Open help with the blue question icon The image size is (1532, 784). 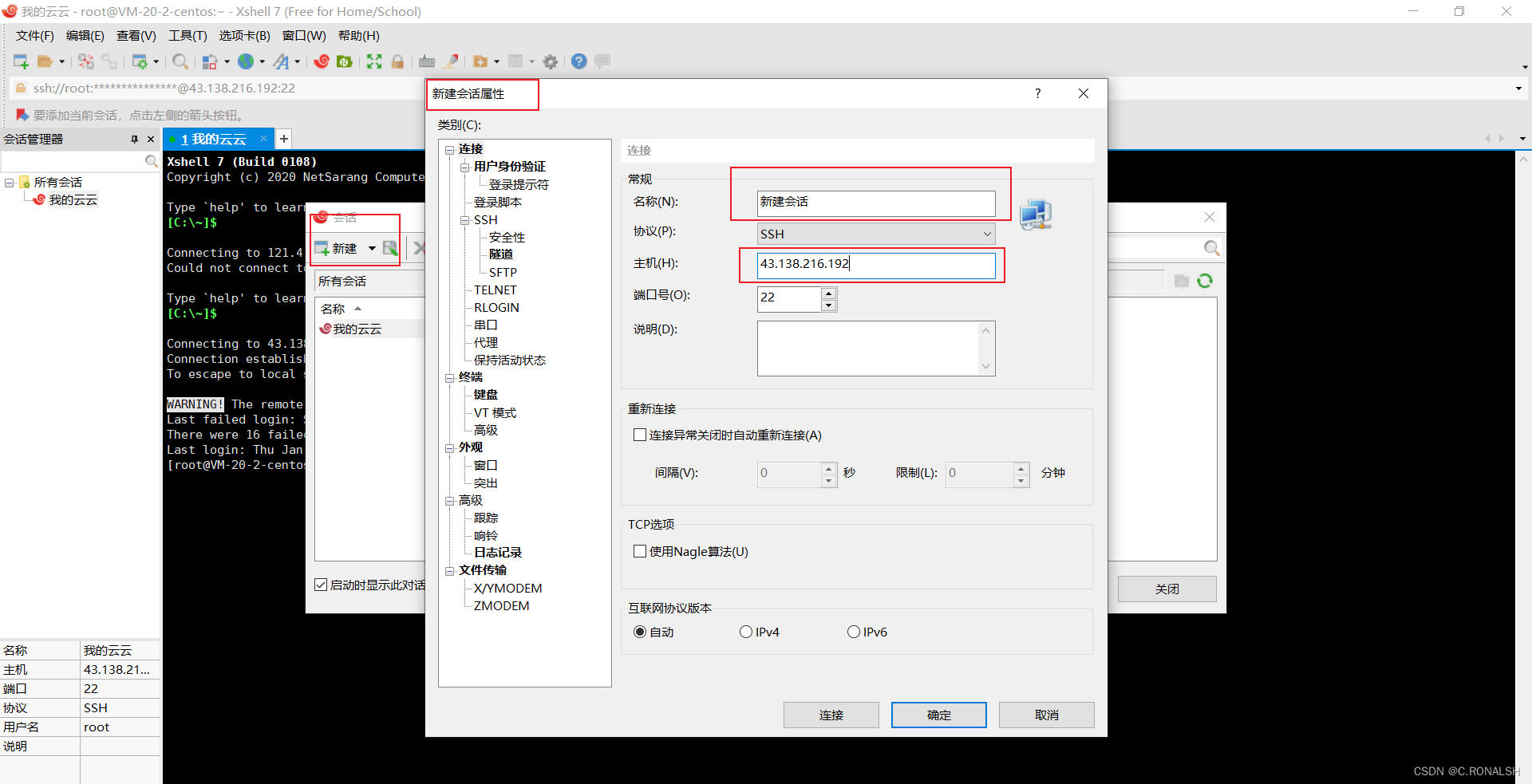pyautogui.click(x=579, y=61)
